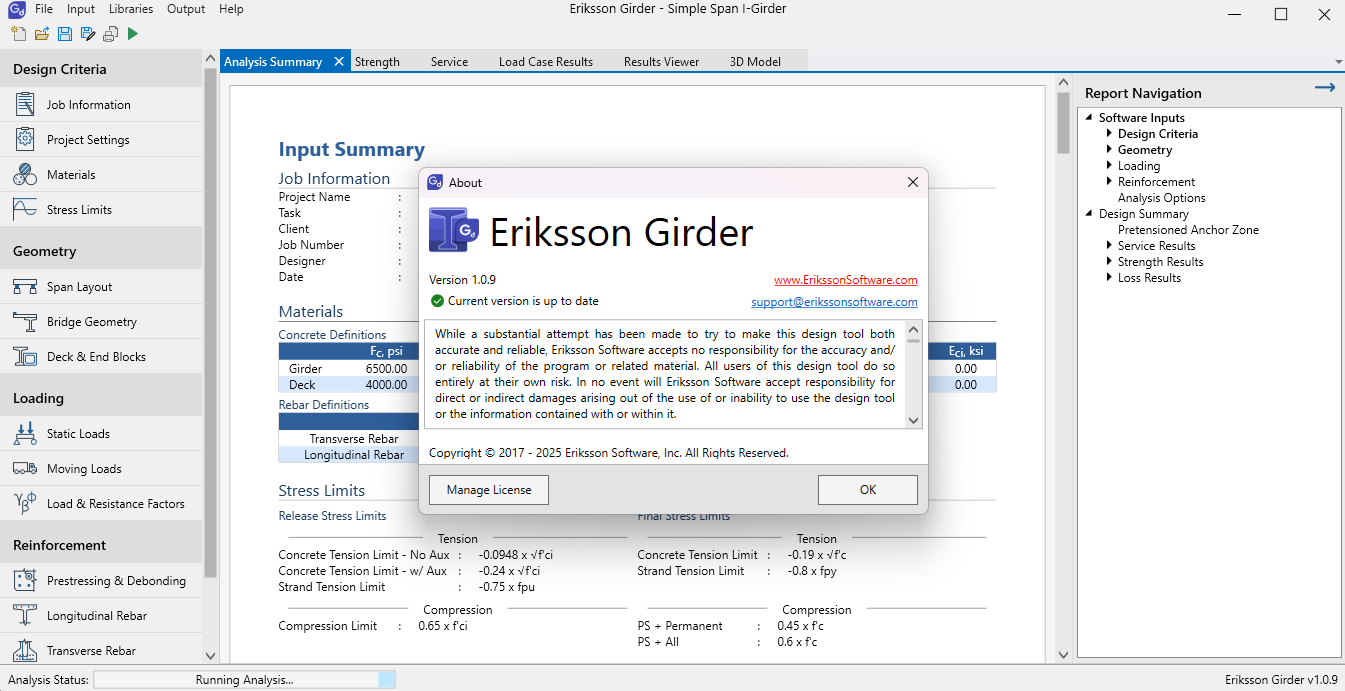This screenshot has width=1345, height=691.
Task: Open the www.ErikssonSoftware.com link
Action: (x=845, y=280)
